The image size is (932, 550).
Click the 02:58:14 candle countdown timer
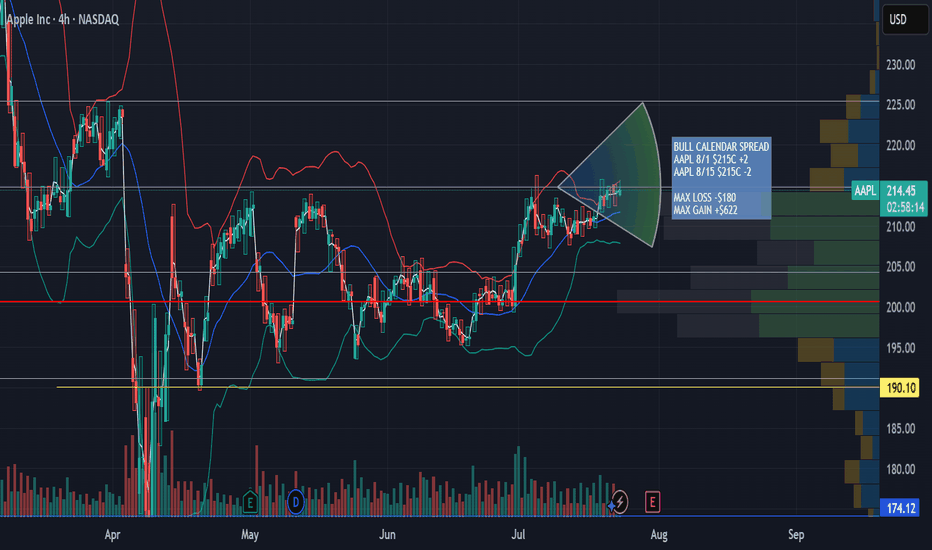point(905,208)
